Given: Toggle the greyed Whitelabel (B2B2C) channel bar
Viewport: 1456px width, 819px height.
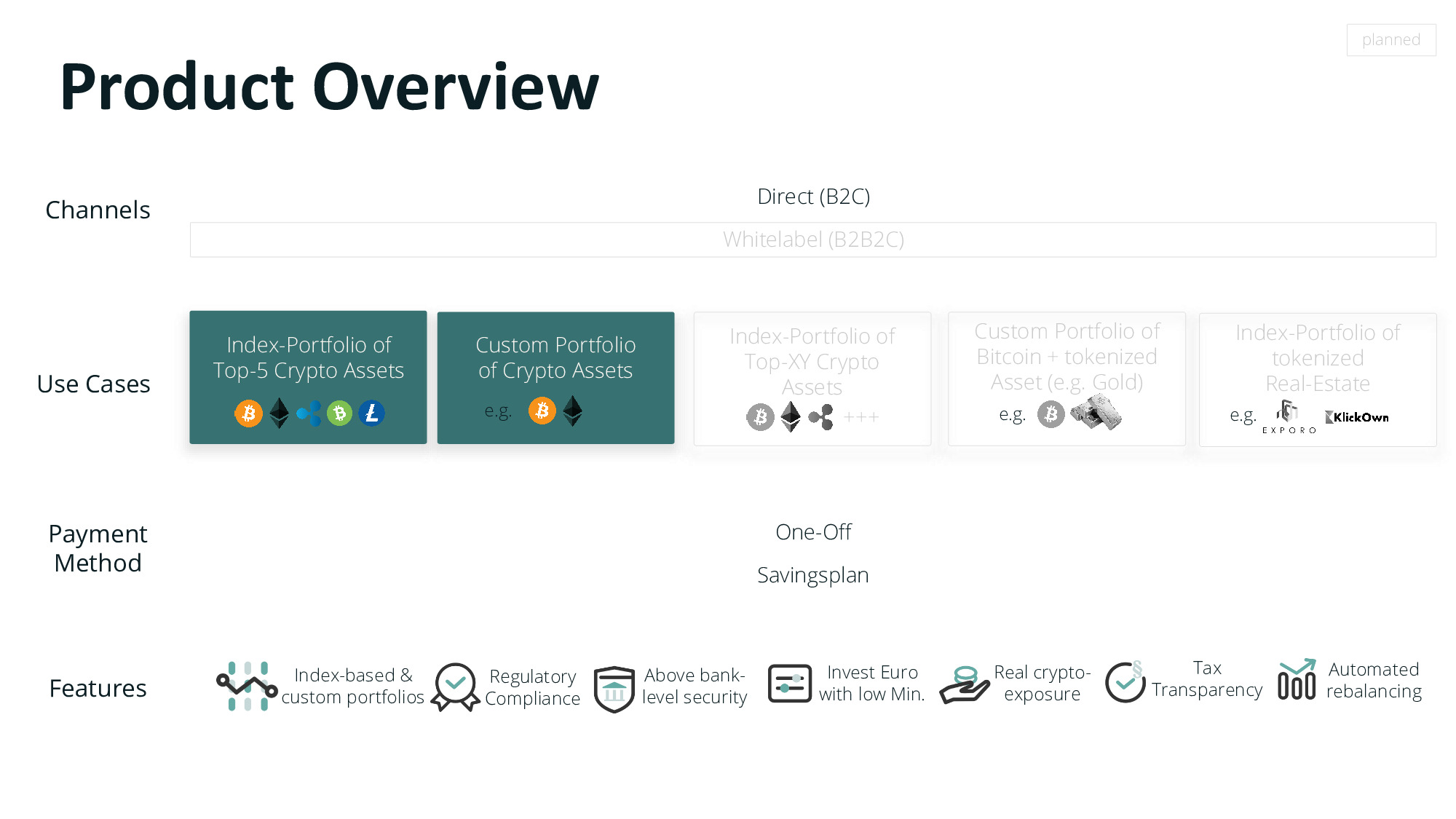Looking at the screenshot, I should pos(812,239).
